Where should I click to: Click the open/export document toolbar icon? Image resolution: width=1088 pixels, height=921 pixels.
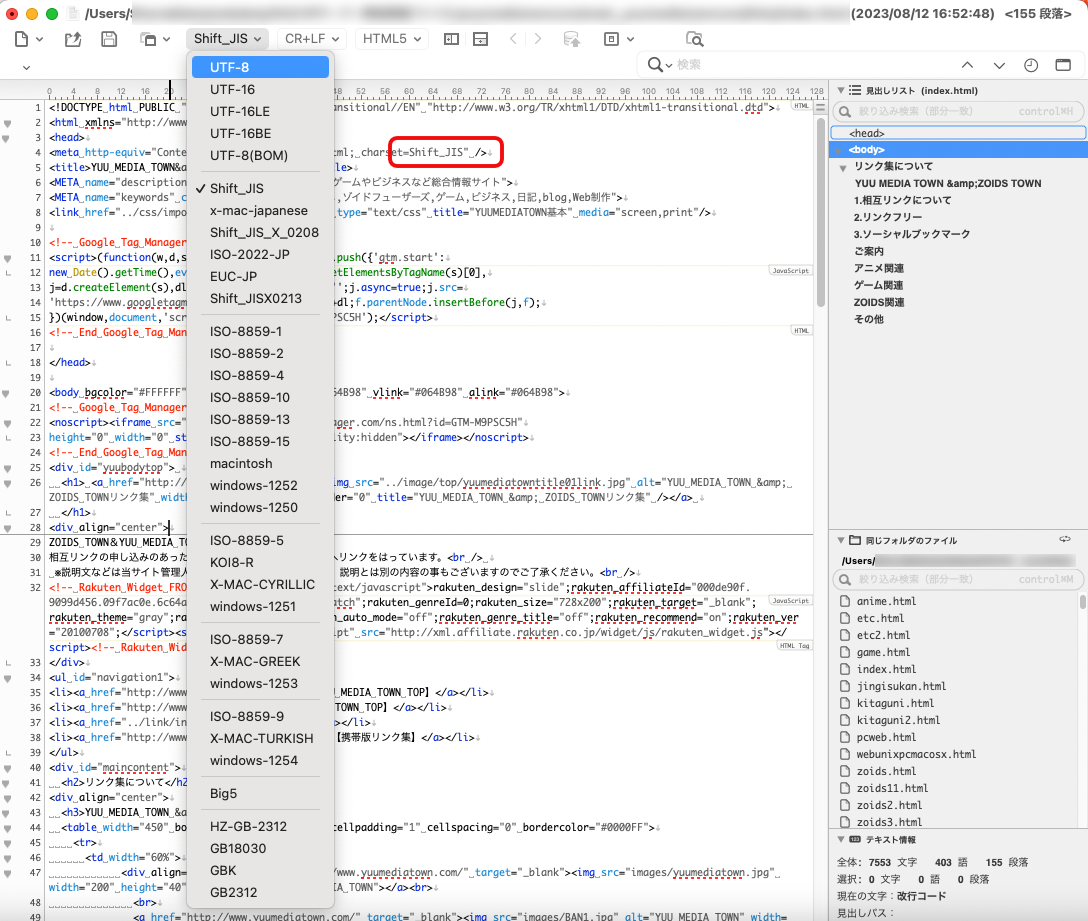click(73, 39)
